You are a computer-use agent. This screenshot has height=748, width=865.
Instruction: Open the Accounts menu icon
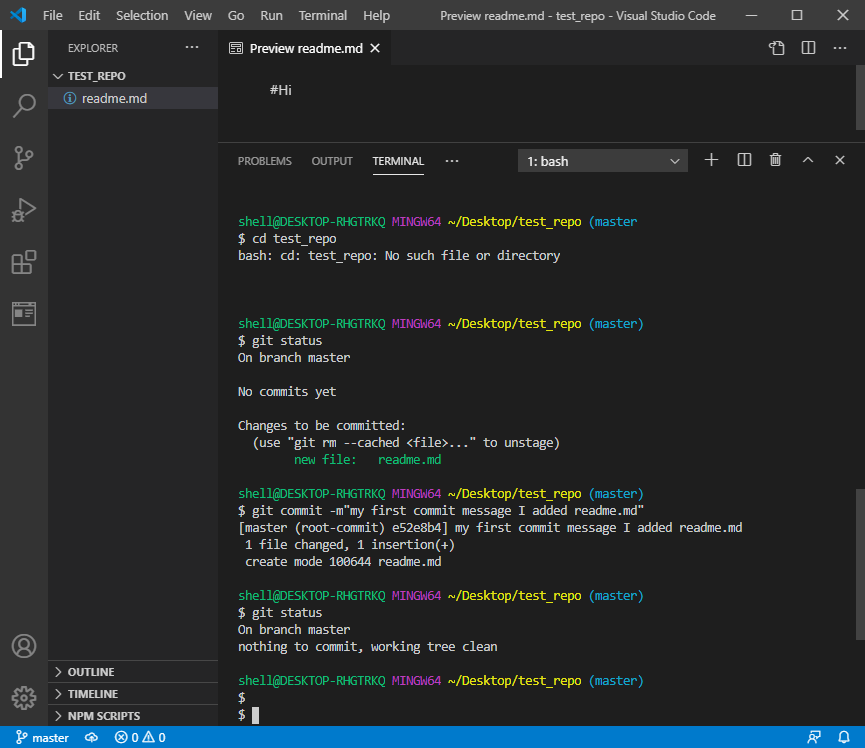24,646
